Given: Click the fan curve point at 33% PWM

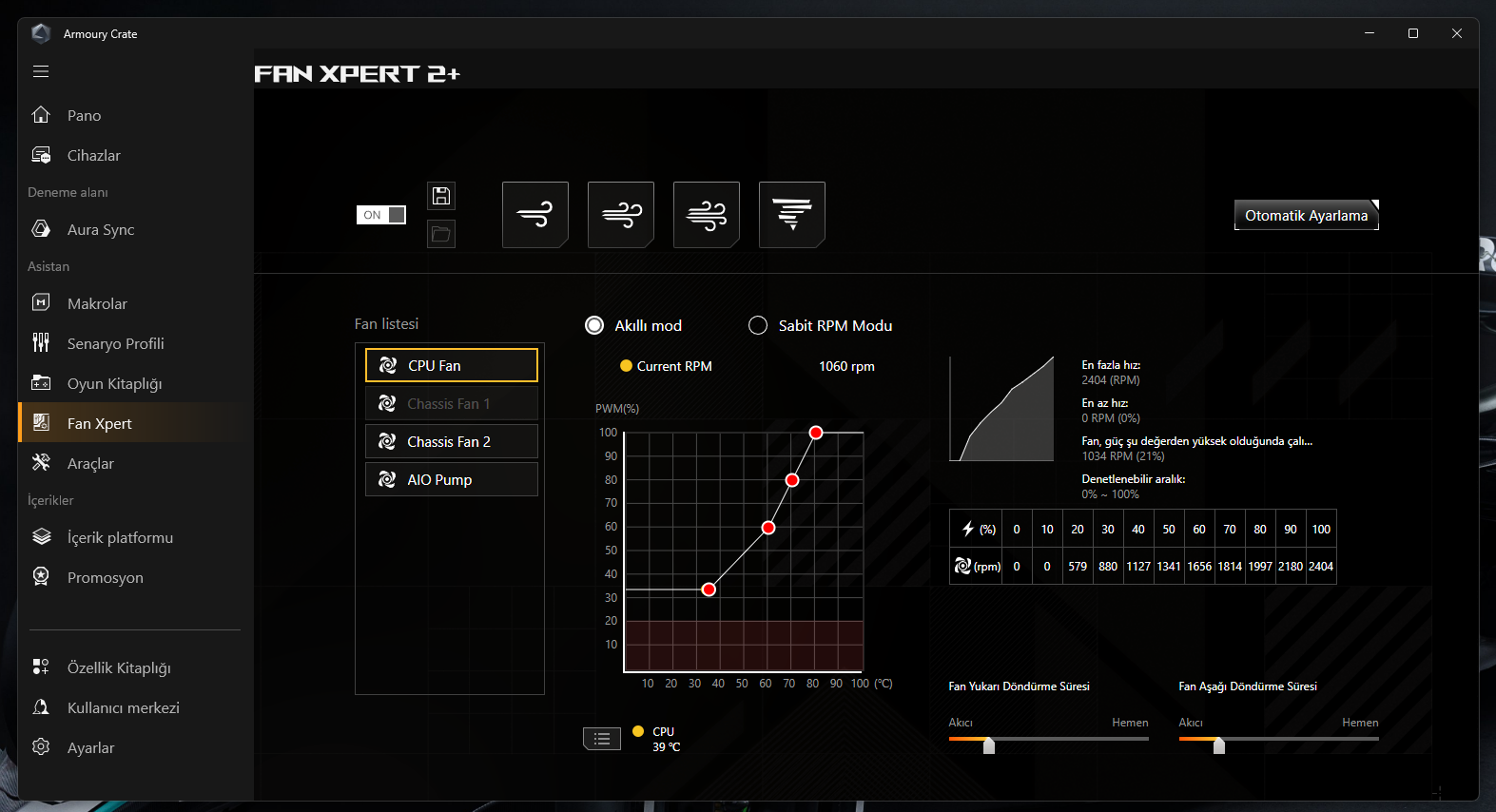Looking at the screenshot, I should (x=709, y=590).
